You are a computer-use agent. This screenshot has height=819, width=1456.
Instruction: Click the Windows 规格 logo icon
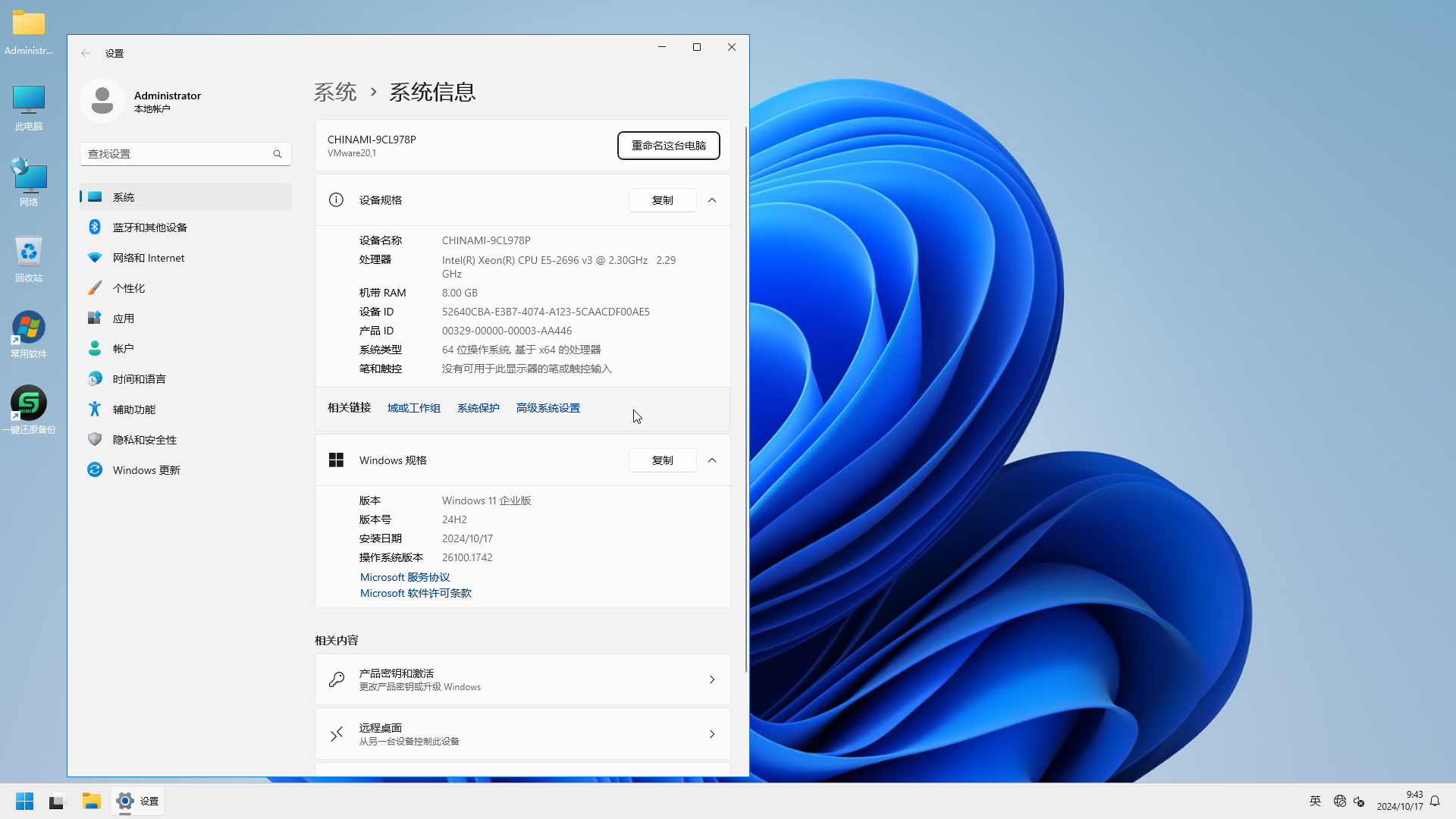(336, 460)
